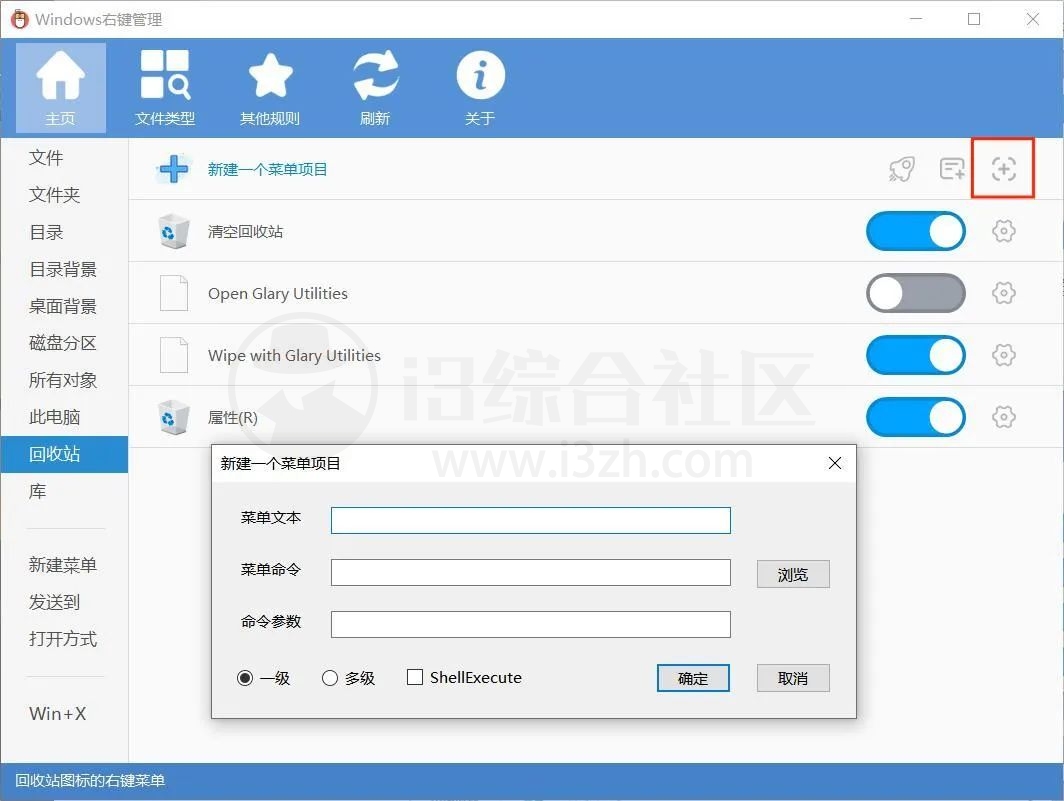Screen dimensions: 1064x801
Task: Open 新建菜单 in the sidebar
Action: point(63,565)
